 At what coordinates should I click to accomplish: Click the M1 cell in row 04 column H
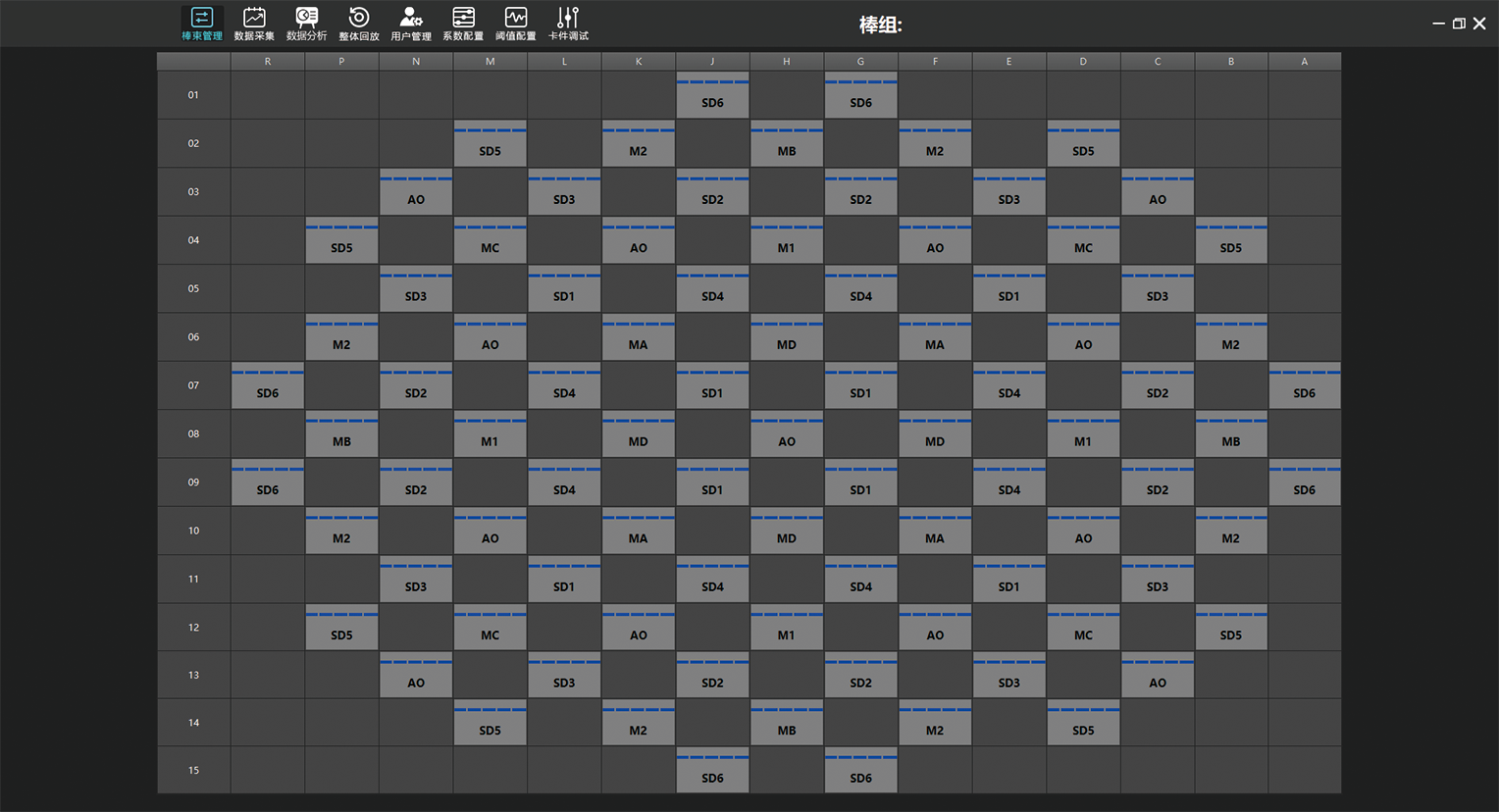[787, 240]
